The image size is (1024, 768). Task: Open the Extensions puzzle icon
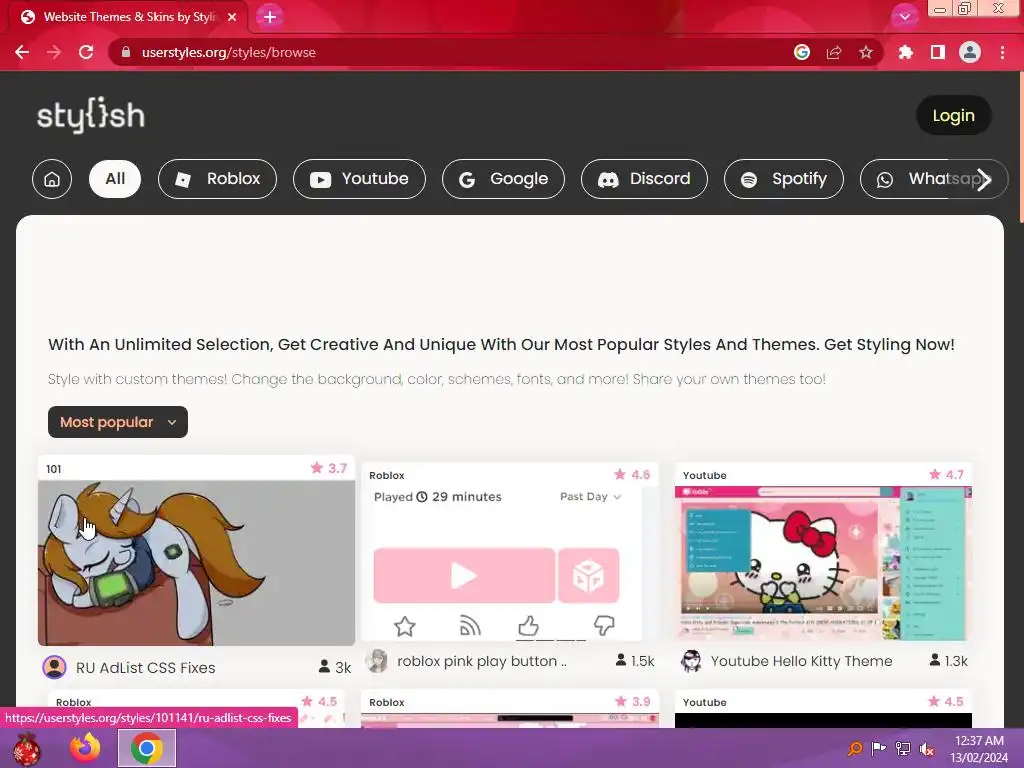tap(906, 52)
